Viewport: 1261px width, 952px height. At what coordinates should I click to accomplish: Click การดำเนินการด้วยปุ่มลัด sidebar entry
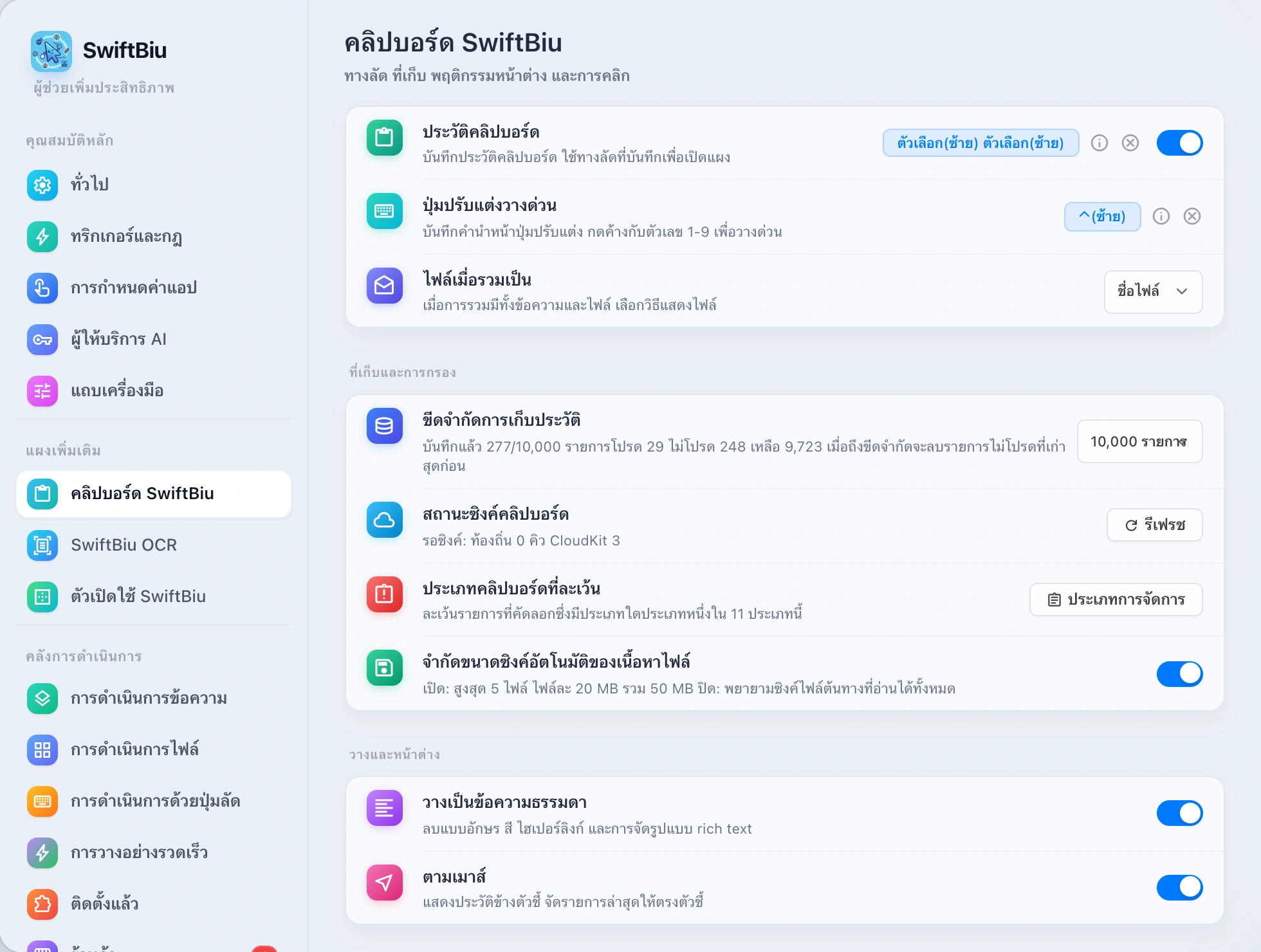pos(154,801)
